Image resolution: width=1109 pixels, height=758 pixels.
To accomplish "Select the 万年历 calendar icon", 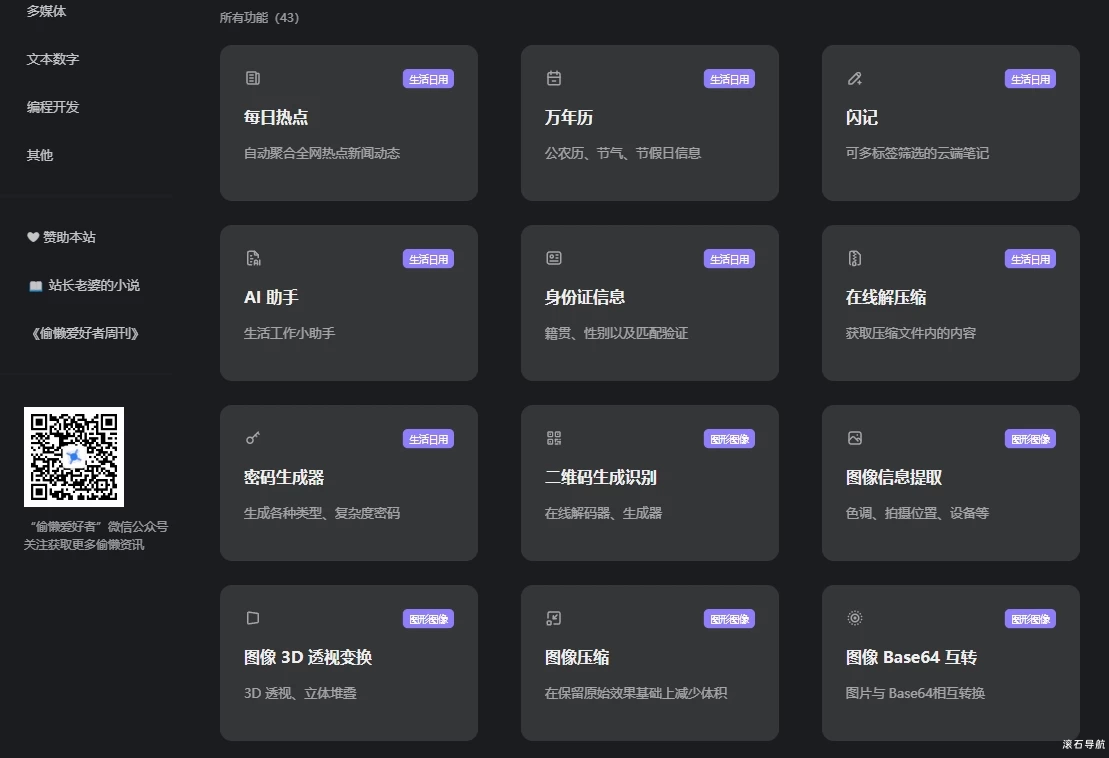I will [553, 78].
